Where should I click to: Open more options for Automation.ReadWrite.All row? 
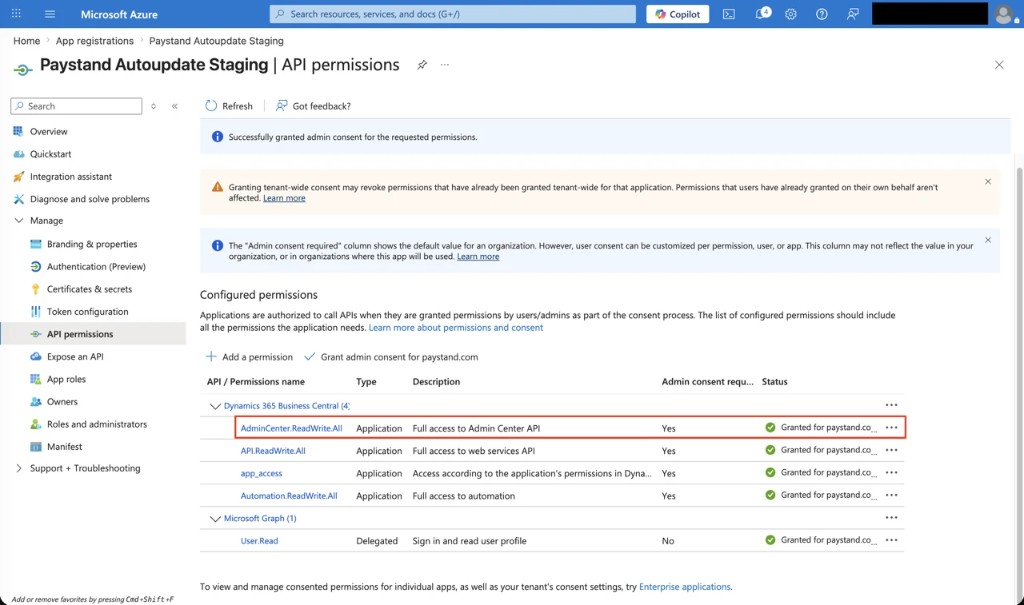pyautogui.click(x=891, y=495)
